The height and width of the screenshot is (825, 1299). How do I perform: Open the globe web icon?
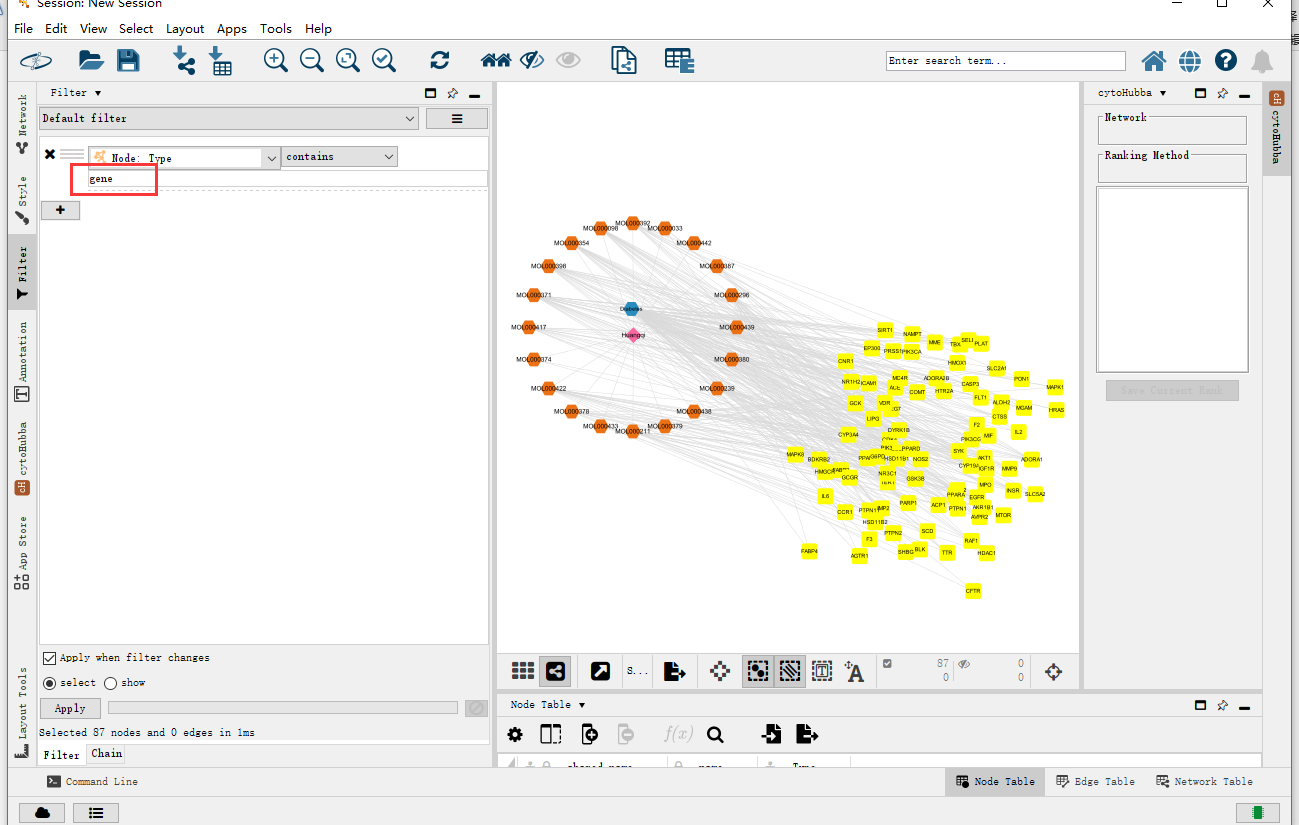1190,61
